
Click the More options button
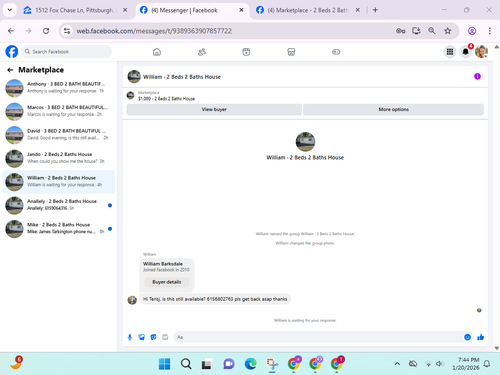tap(393, 109)
